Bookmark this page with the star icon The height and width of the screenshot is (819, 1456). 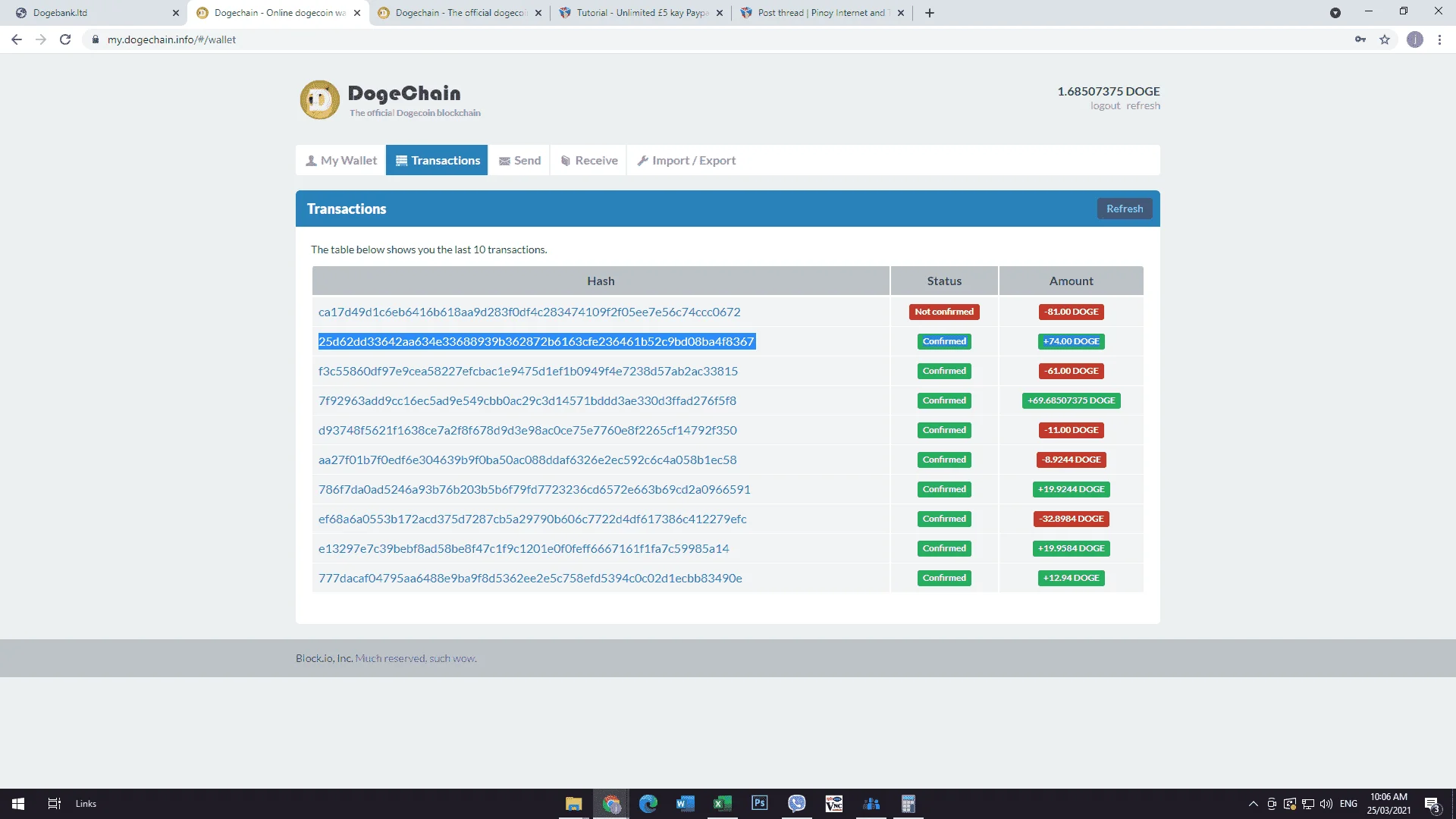(x=1385, y=39)
